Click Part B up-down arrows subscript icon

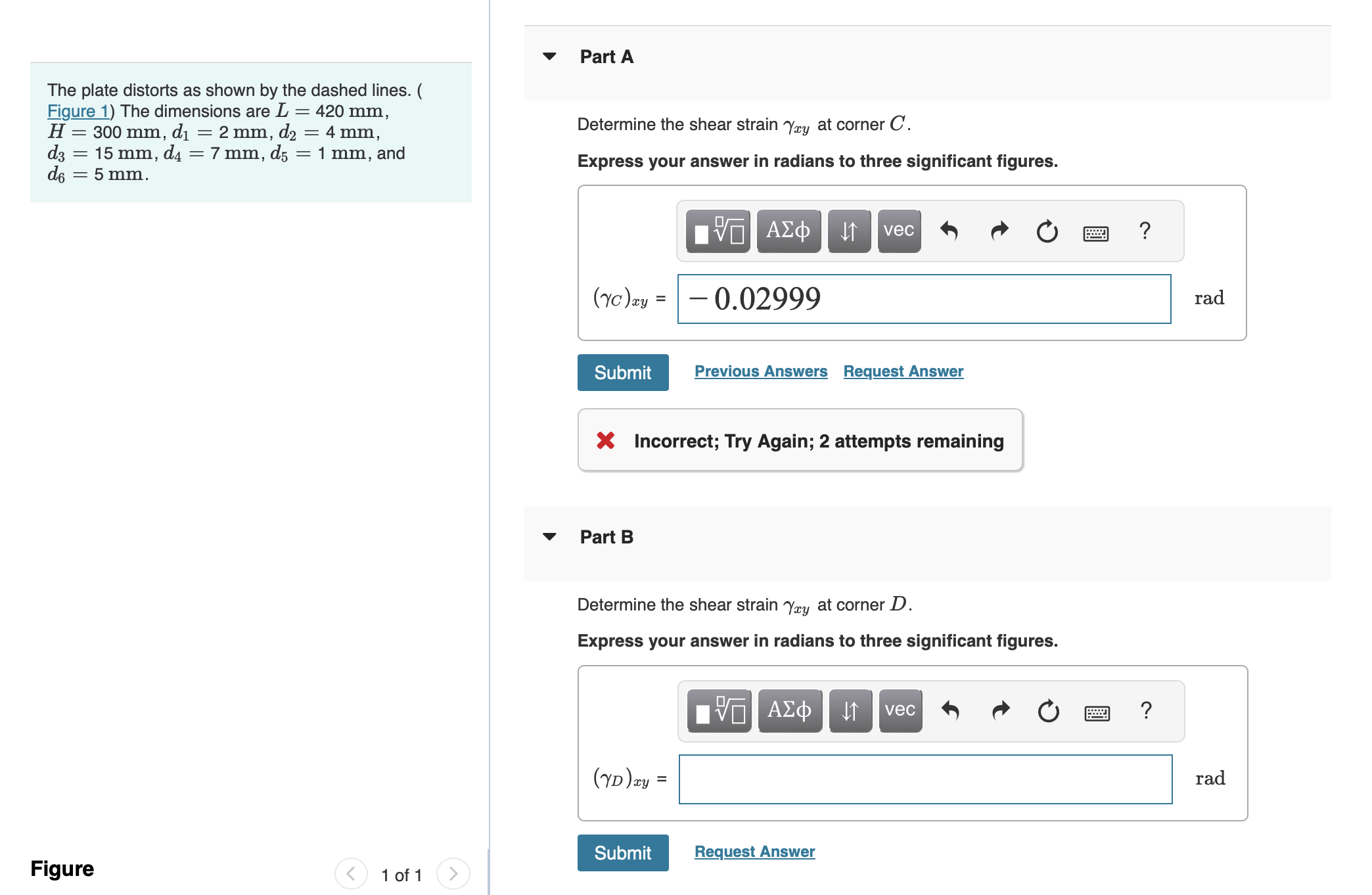(850, 710)
